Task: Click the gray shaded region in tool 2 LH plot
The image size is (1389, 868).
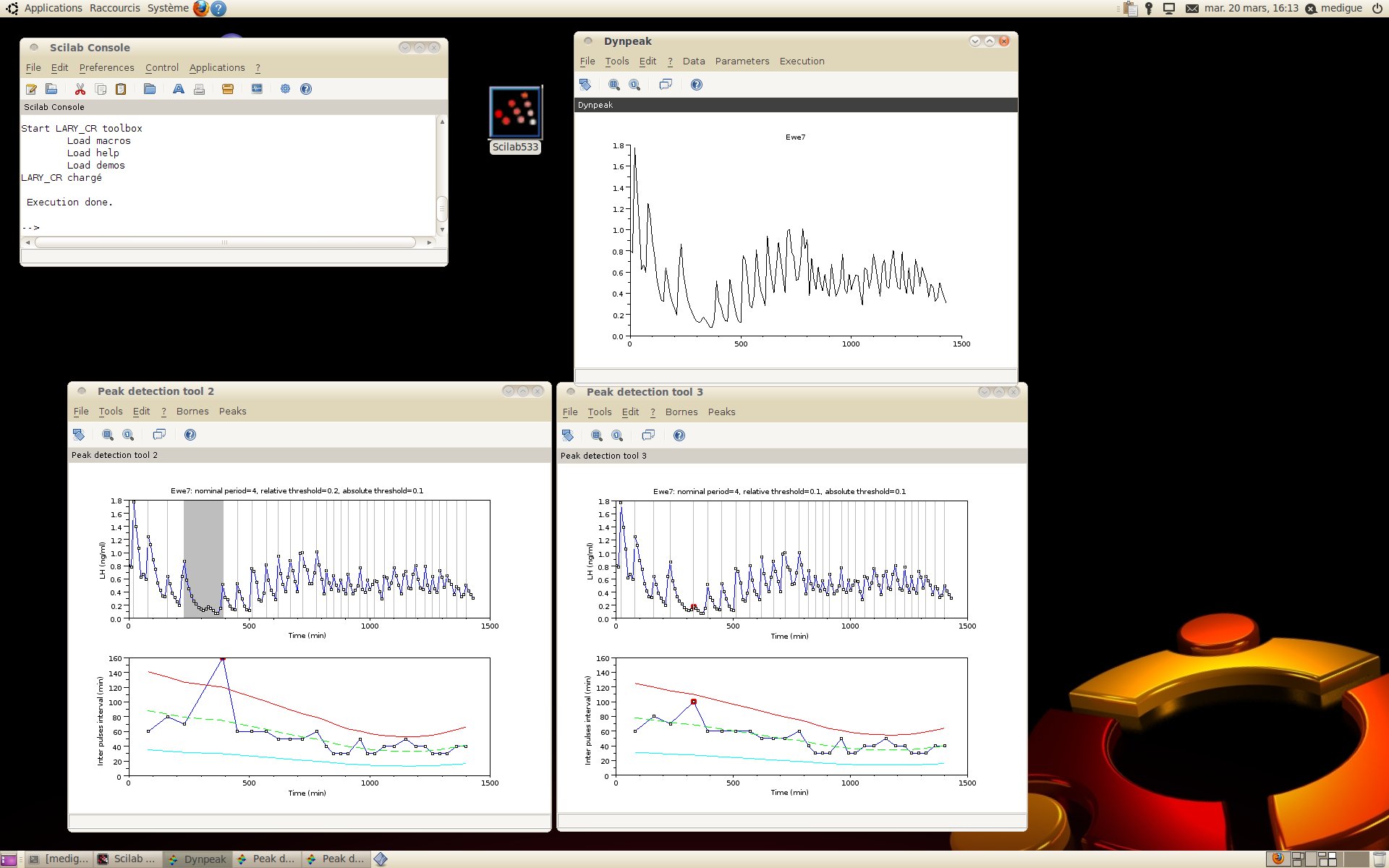Action: pos(203,559)
